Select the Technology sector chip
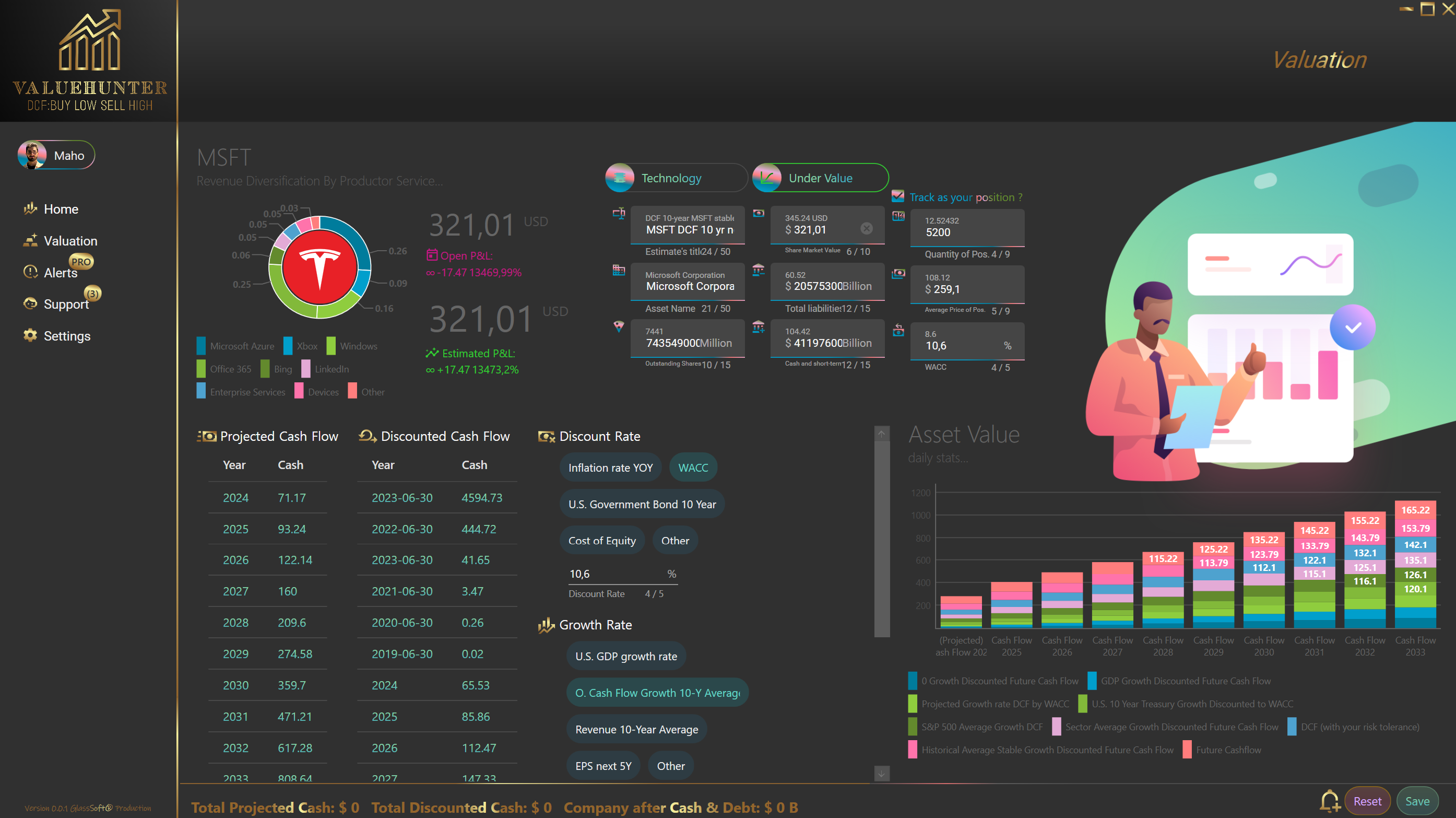The width and height of the screenshot is (1456, 818). [676, 178]
